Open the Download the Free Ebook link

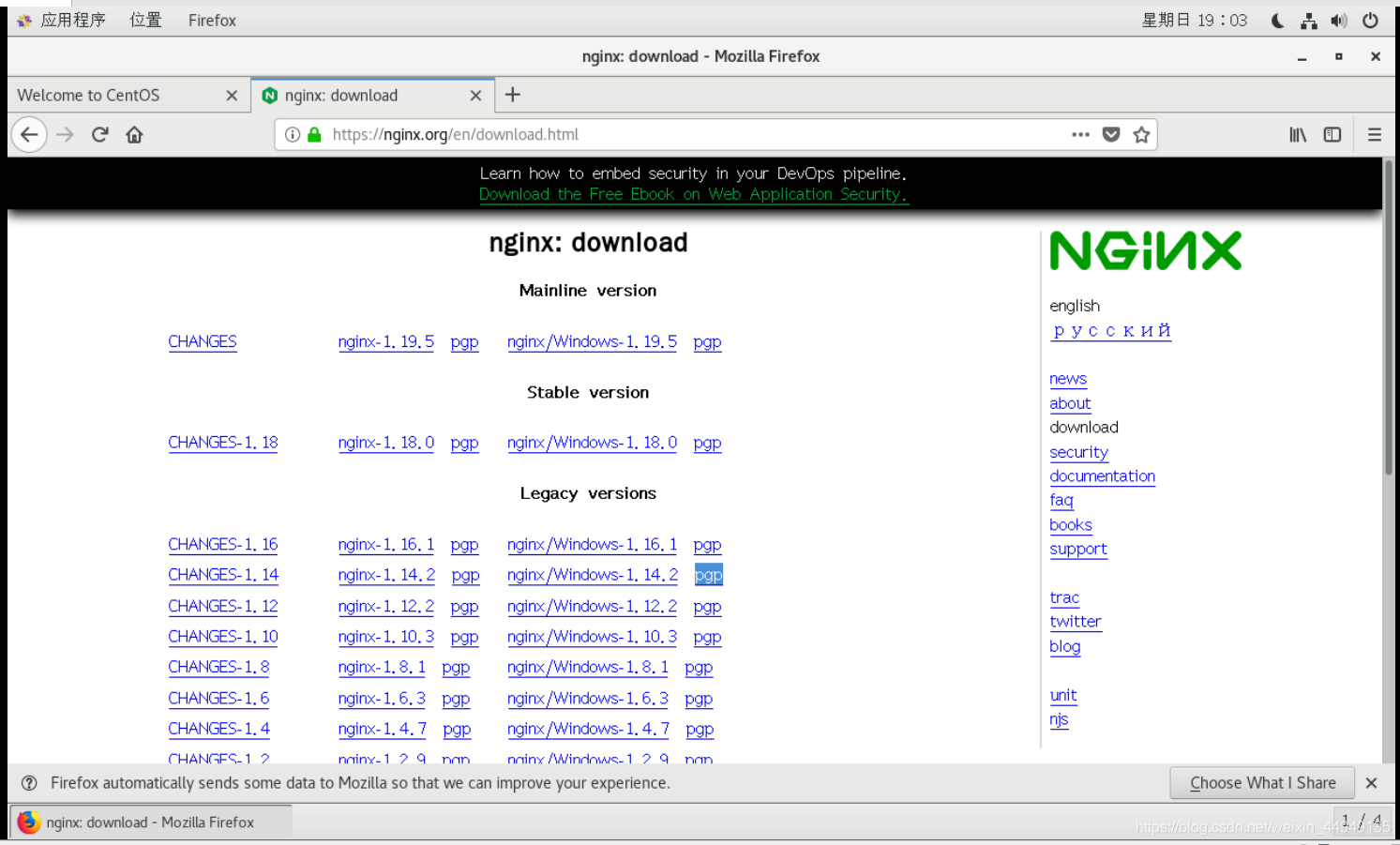[693, 194]
